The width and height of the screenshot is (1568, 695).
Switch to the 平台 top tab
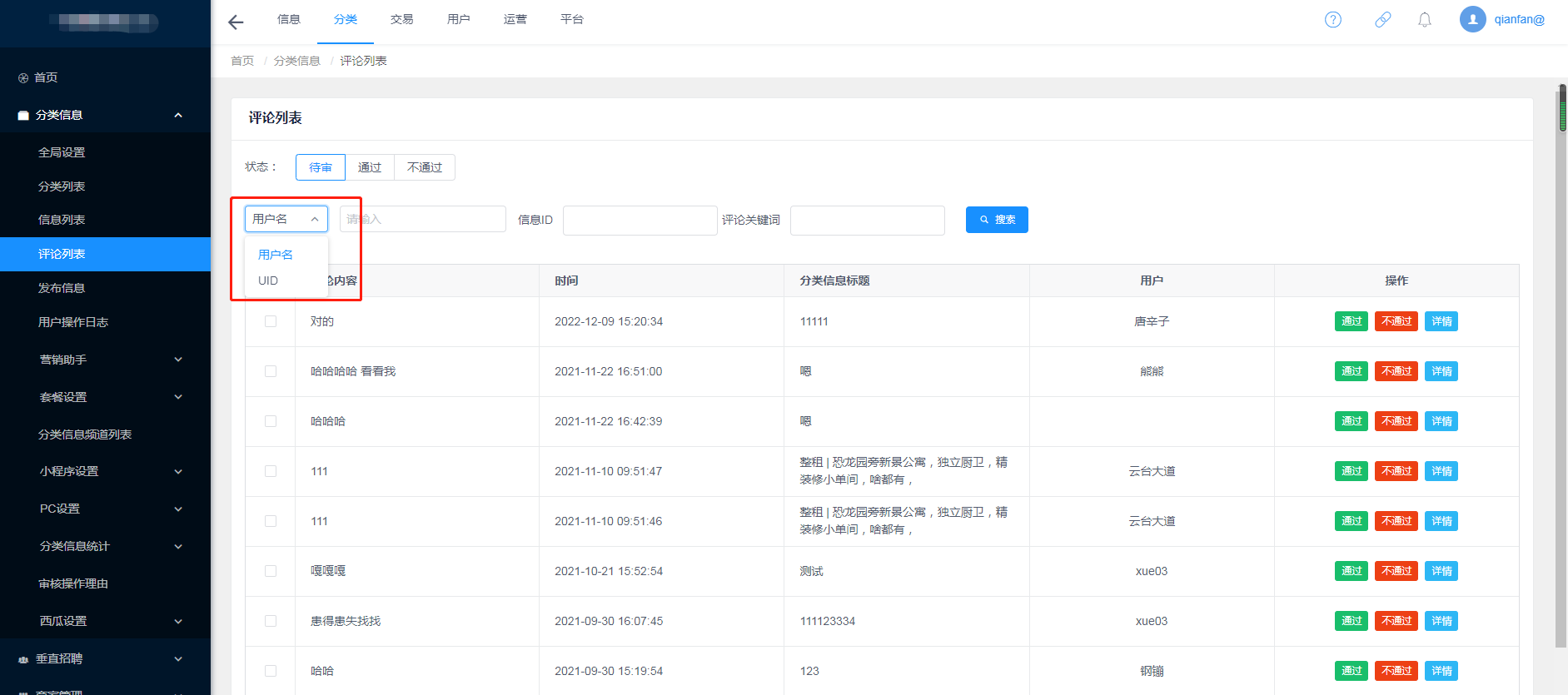572,19
